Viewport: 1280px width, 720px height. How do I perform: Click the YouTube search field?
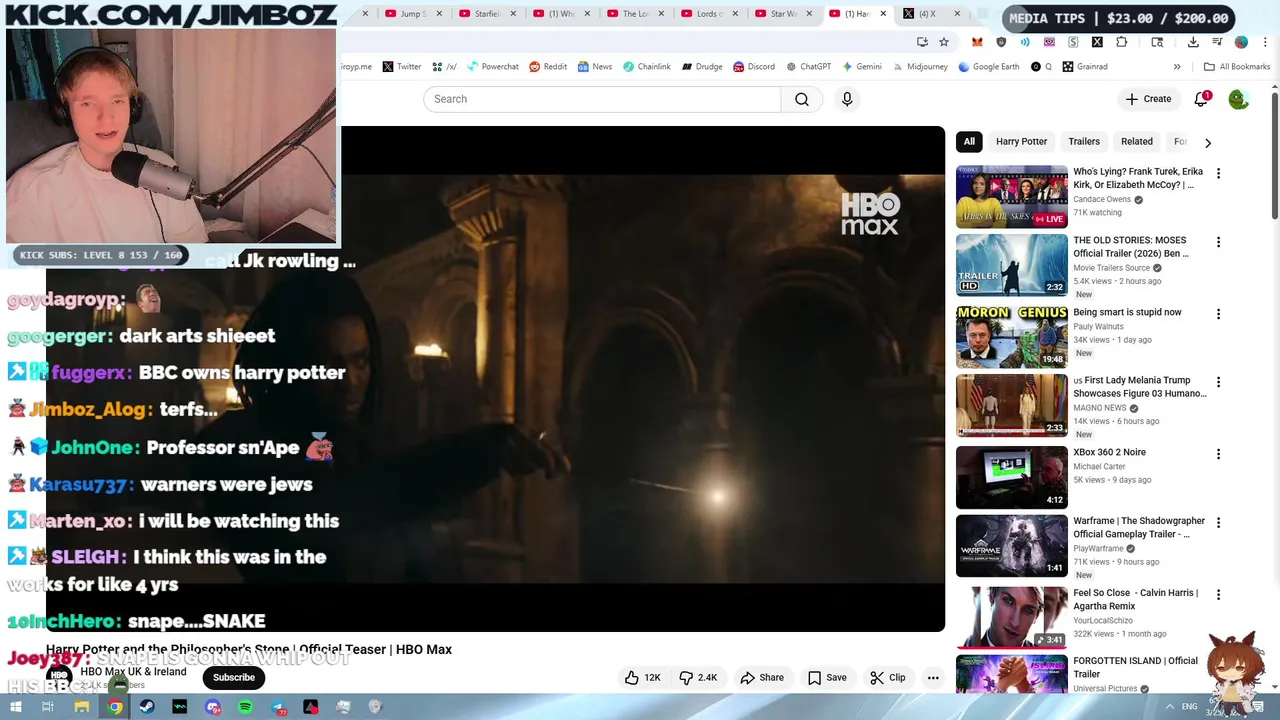[x=602, y=99]
